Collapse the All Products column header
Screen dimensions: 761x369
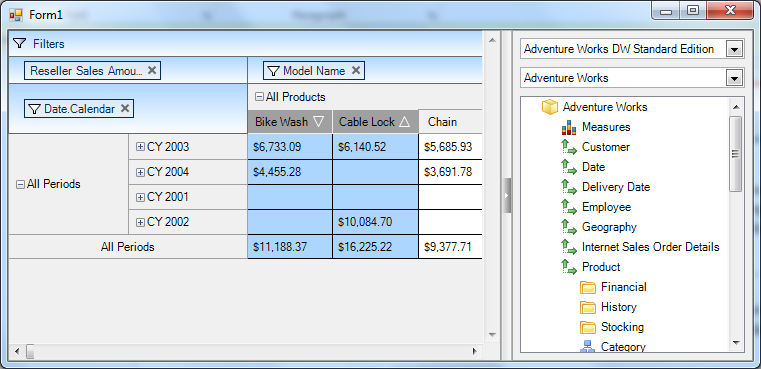coord(260,97)
